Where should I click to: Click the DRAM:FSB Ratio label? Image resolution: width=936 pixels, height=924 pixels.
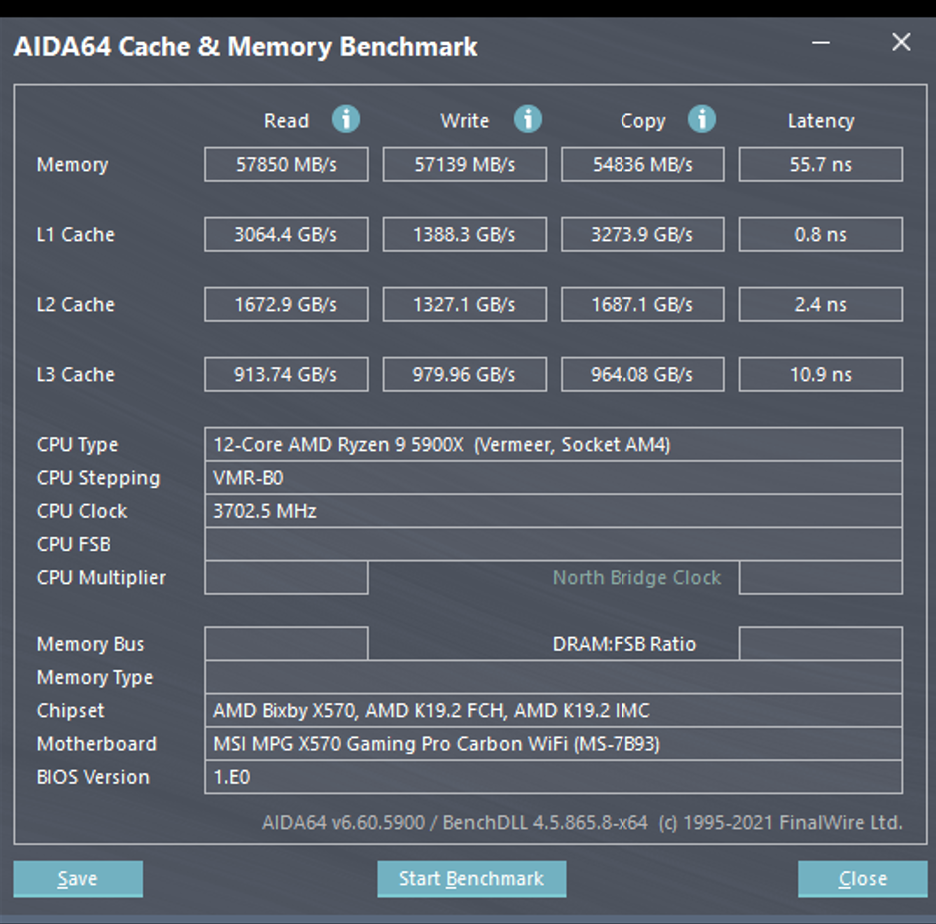(x=624, y=643)
